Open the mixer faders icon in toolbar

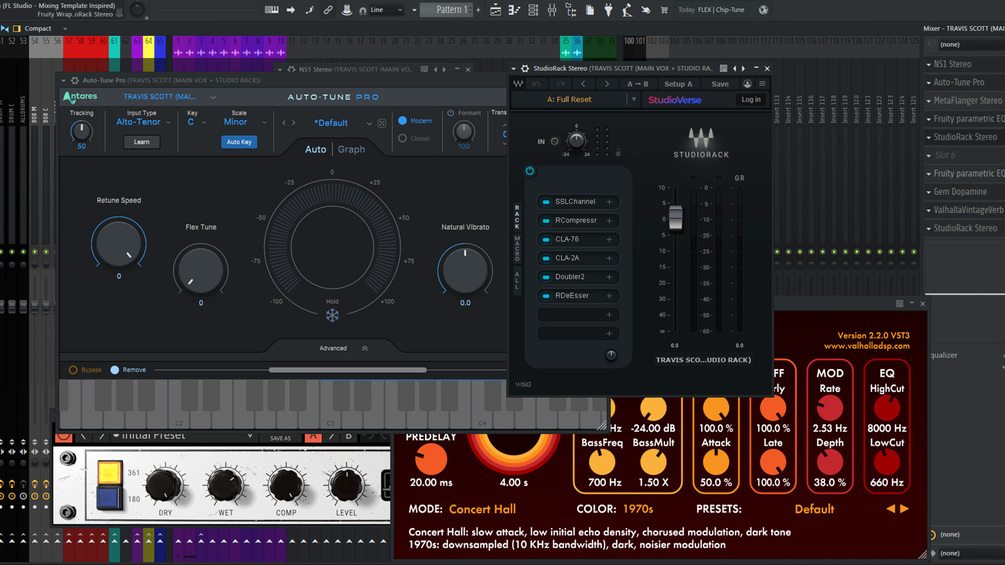pyautogui.click(x=552, y=10)
